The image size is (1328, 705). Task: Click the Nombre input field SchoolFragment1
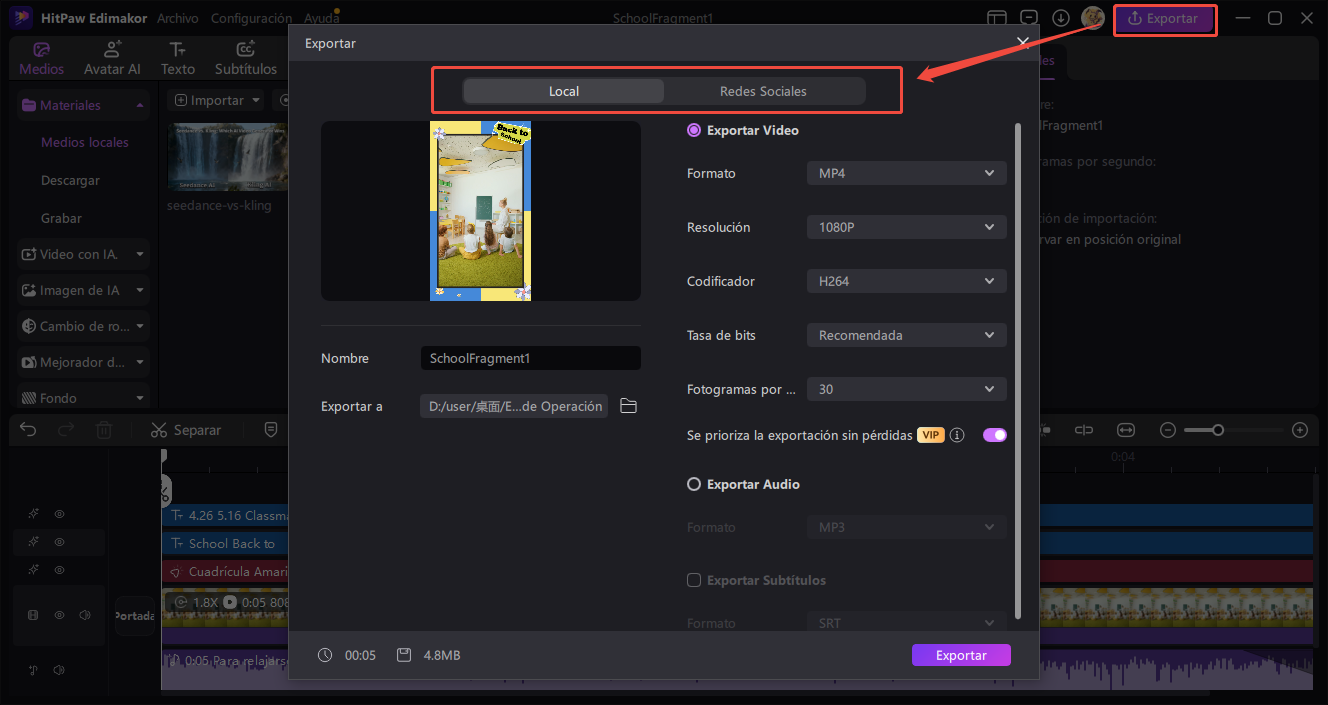tap(530, 357)
